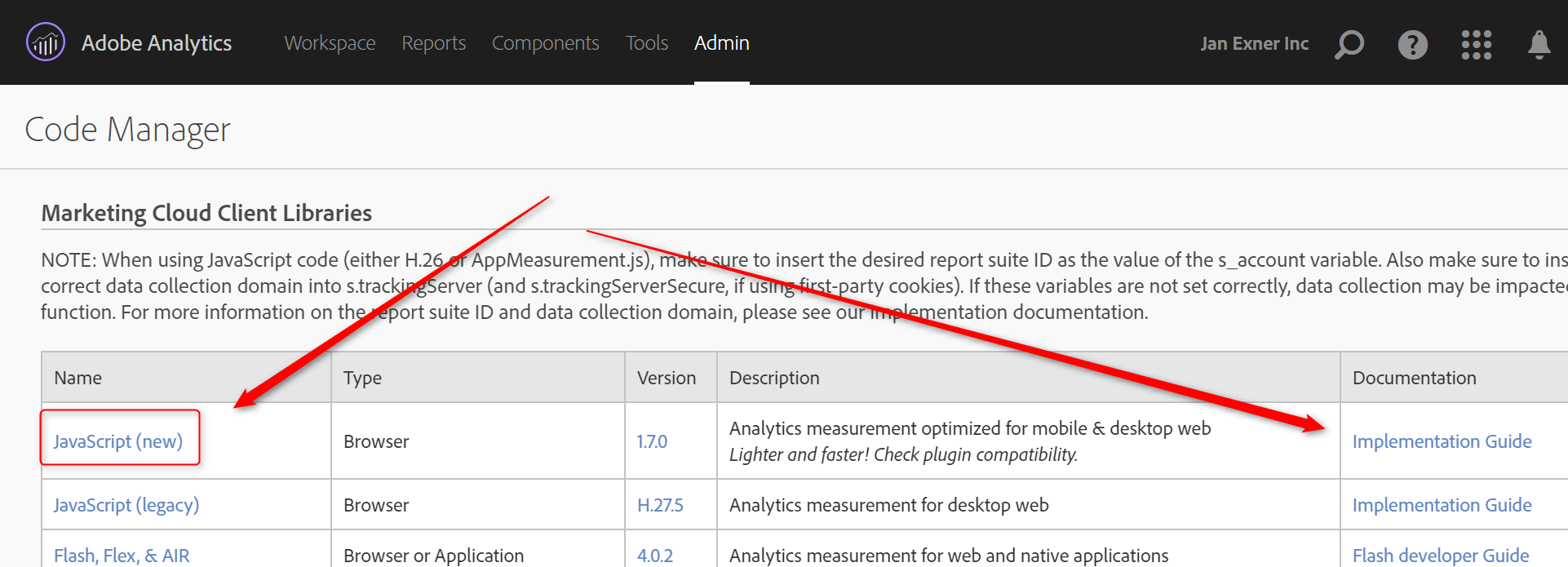The height and width of the screenshot is (567, 1568).
Task: Open the search magnifier icon
Action: pos(1349,44)
